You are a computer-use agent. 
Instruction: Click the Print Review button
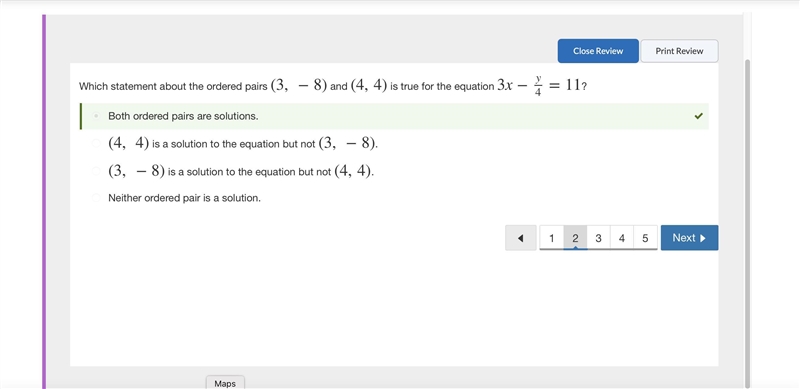[x=679, y=51]
